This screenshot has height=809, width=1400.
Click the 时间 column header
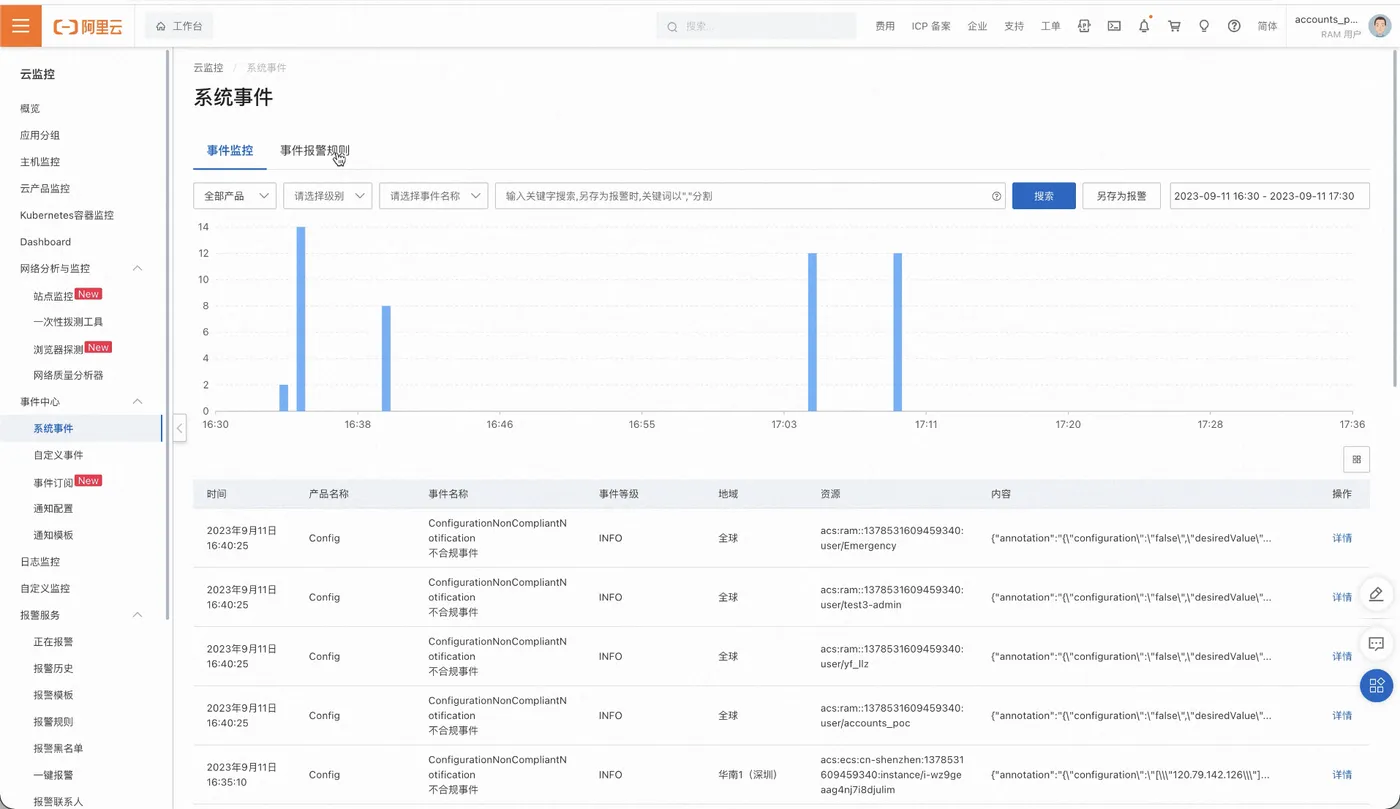pyautogui.click(x=217, y=494)
